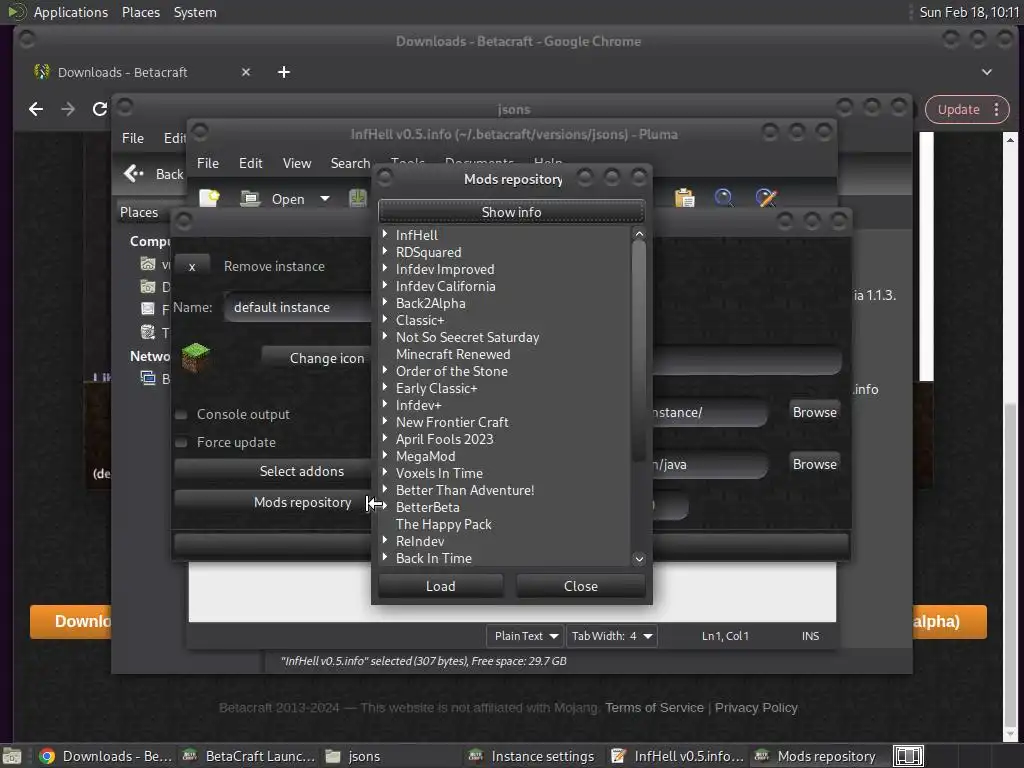Screen dimensions: 1024x768
Task: Go back using Chrome's back arrow
Action: pos(36,109)
